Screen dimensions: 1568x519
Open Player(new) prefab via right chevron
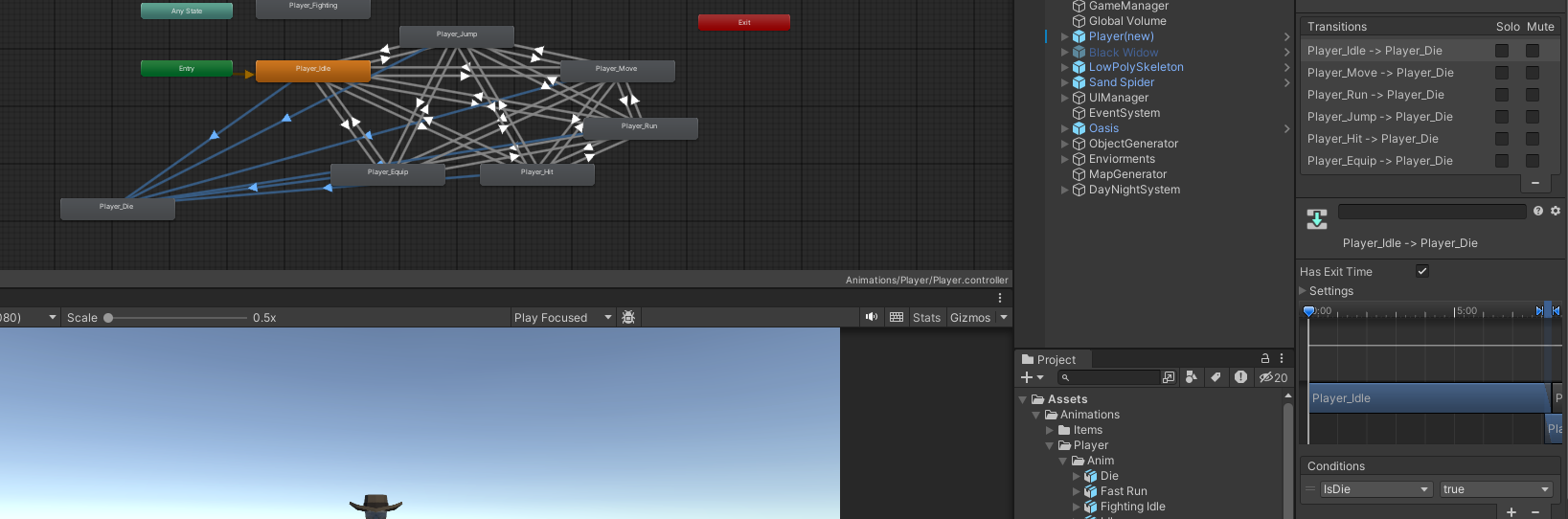tap(1286, 36)
